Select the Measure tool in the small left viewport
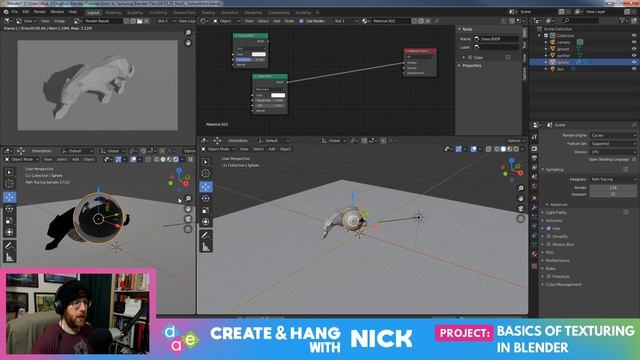This screenshot has width=640, height=360. 9,258
